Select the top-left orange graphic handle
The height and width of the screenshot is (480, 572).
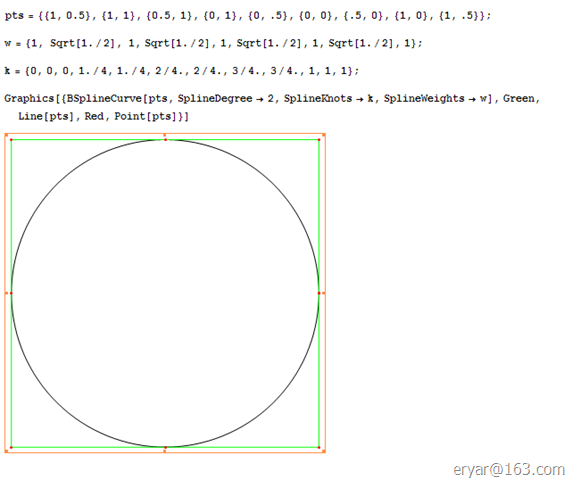(6, 135)
